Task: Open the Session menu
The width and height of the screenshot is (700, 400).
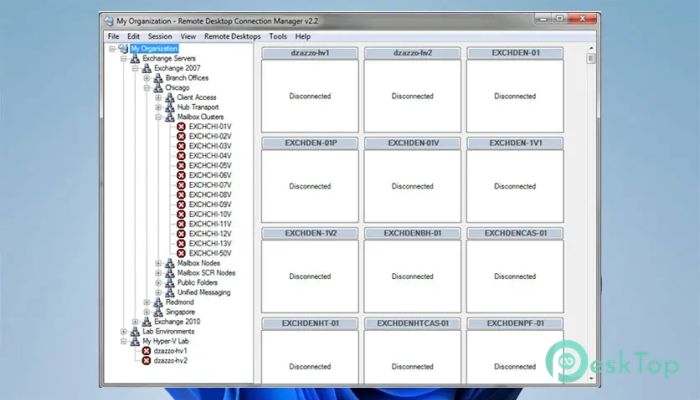Action: 160,36
